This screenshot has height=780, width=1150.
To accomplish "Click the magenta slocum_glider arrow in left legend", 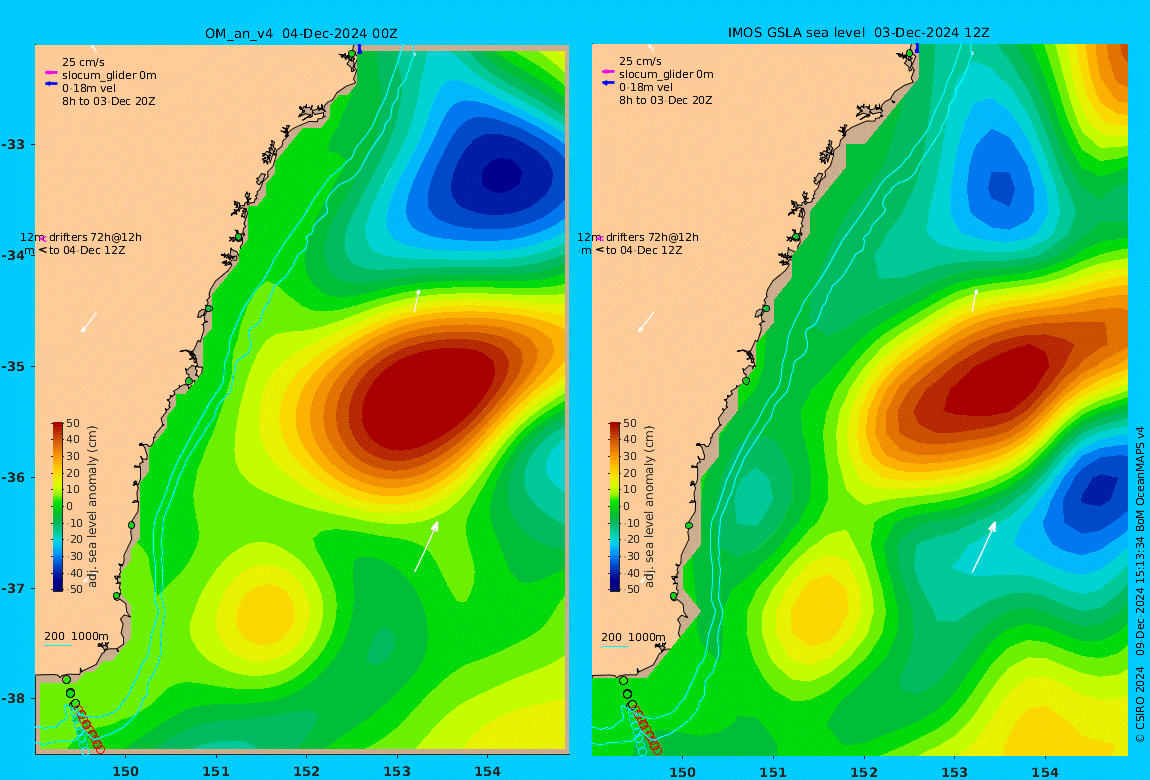I will (51, 73).
